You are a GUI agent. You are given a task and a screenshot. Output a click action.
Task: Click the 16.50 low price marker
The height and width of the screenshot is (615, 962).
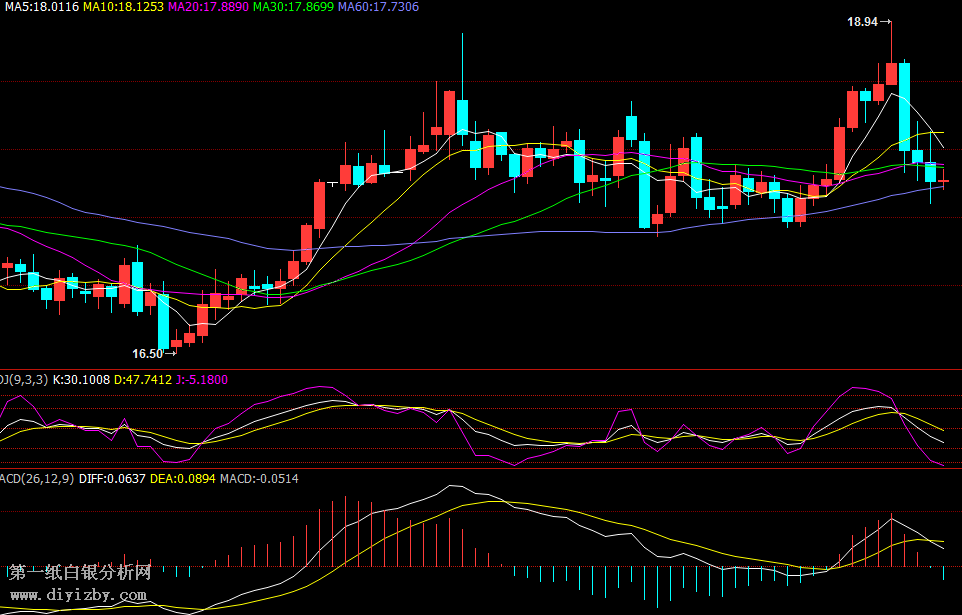pos(147,353)
